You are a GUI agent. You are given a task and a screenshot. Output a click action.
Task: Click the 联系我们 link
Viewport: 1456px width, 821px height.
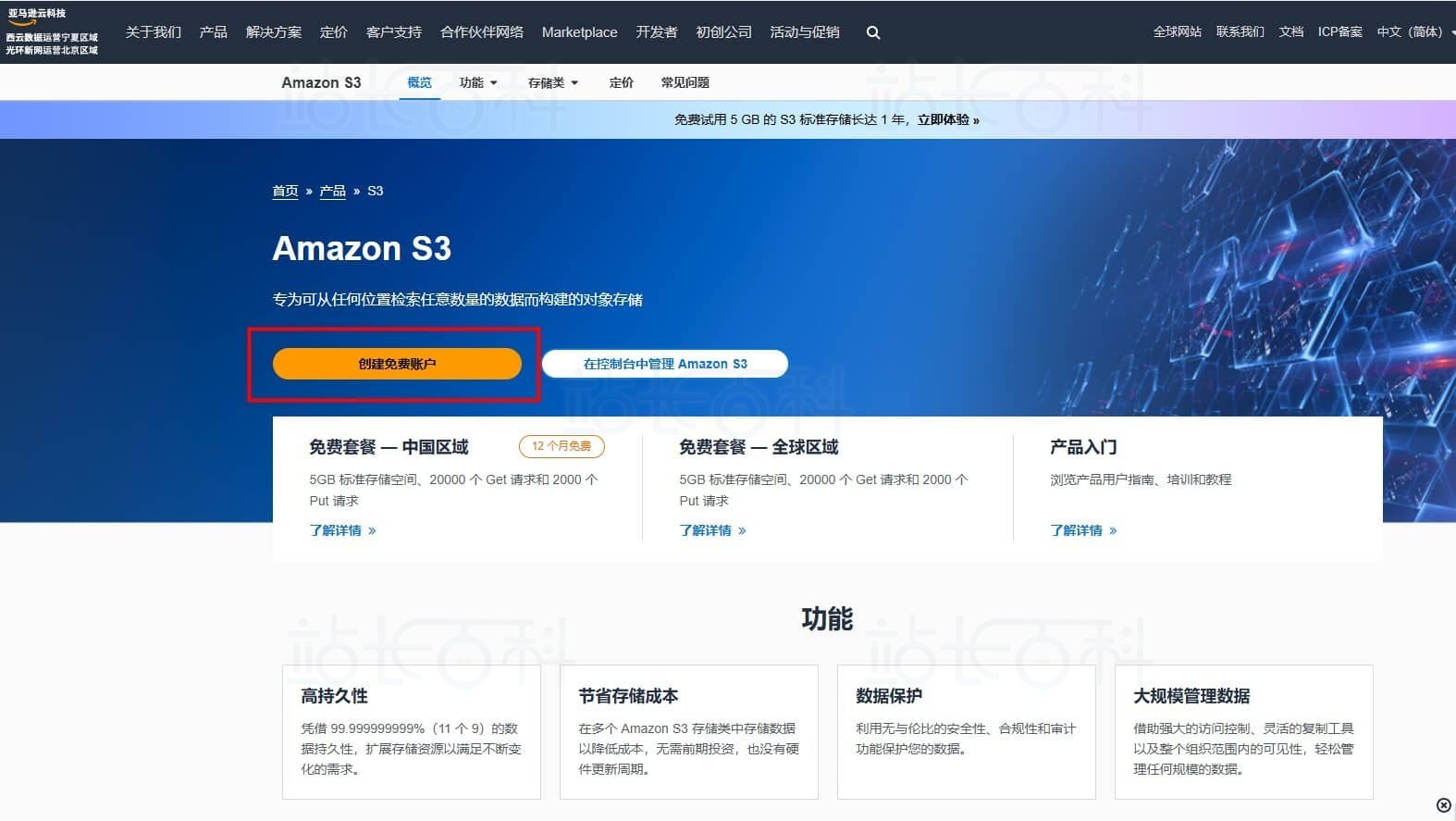[1240, 31]
